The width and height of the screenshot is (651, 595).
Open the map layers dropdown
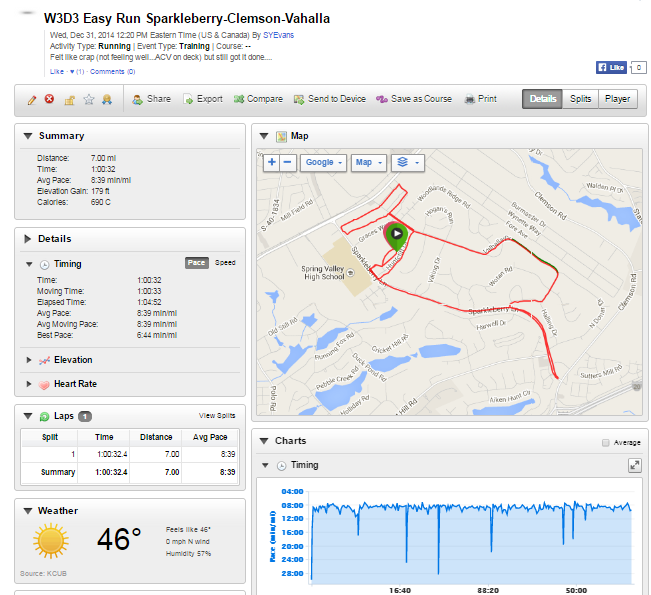coord(406,162)
